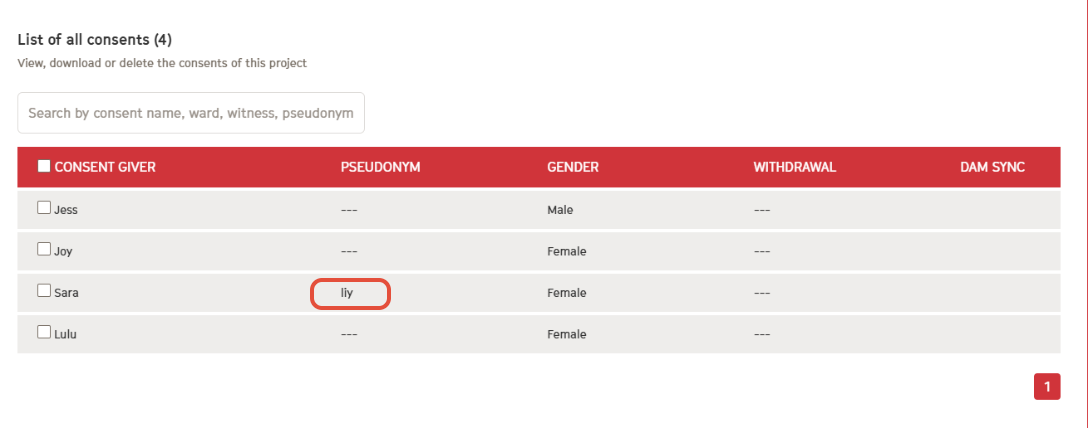Check the select-all checkbox beside Consent Giver
1088x428 pixels.
[44, 166]
